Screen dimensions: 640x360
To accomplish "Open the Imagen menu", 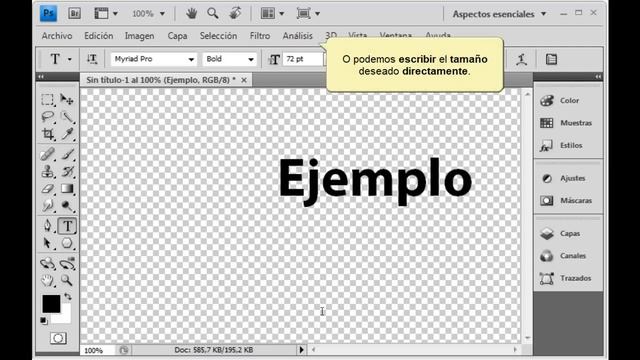I will pos(140,36).
